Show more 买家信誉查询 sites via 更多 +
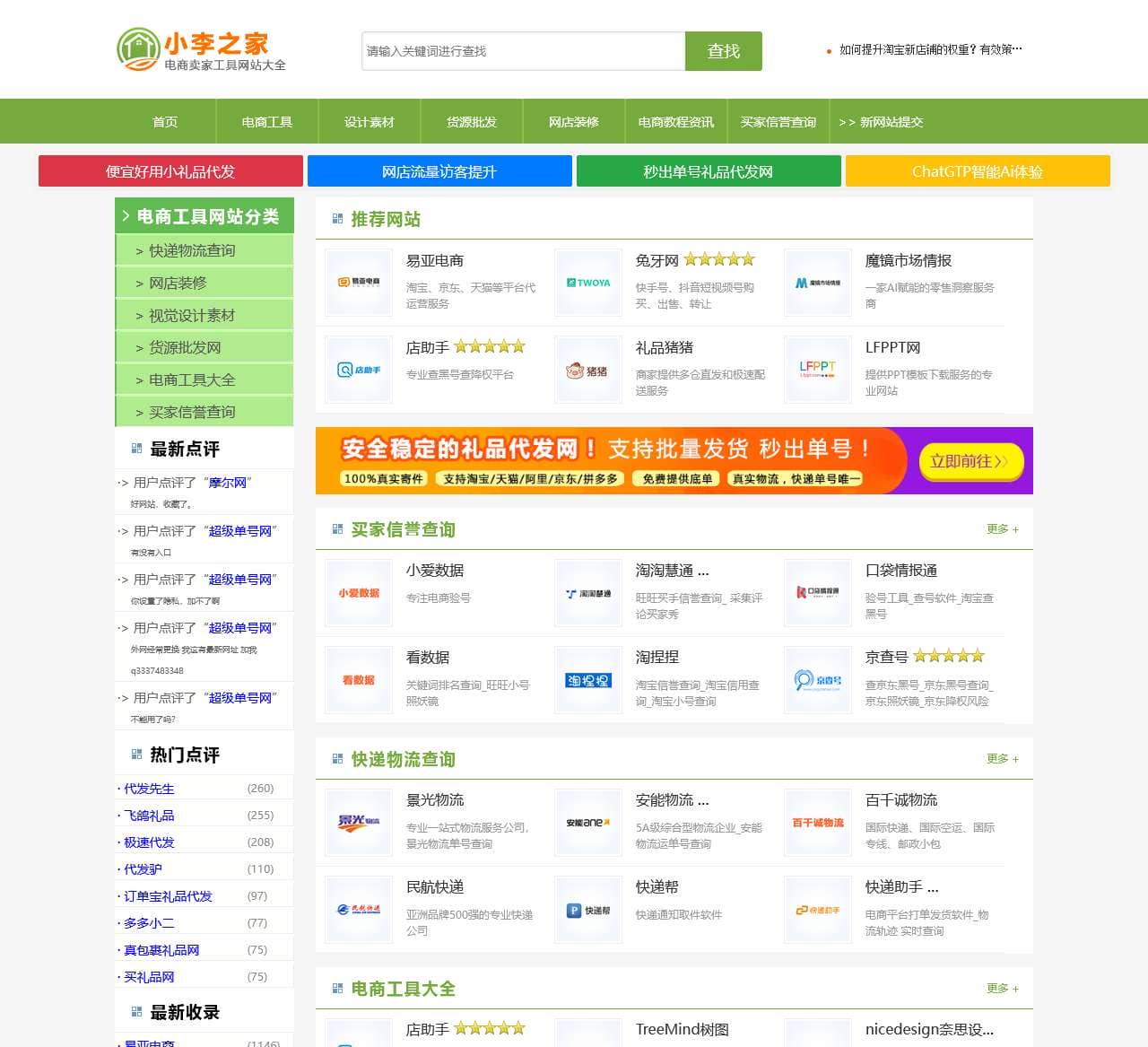1148x1047 pixels. coord(1003,529)
